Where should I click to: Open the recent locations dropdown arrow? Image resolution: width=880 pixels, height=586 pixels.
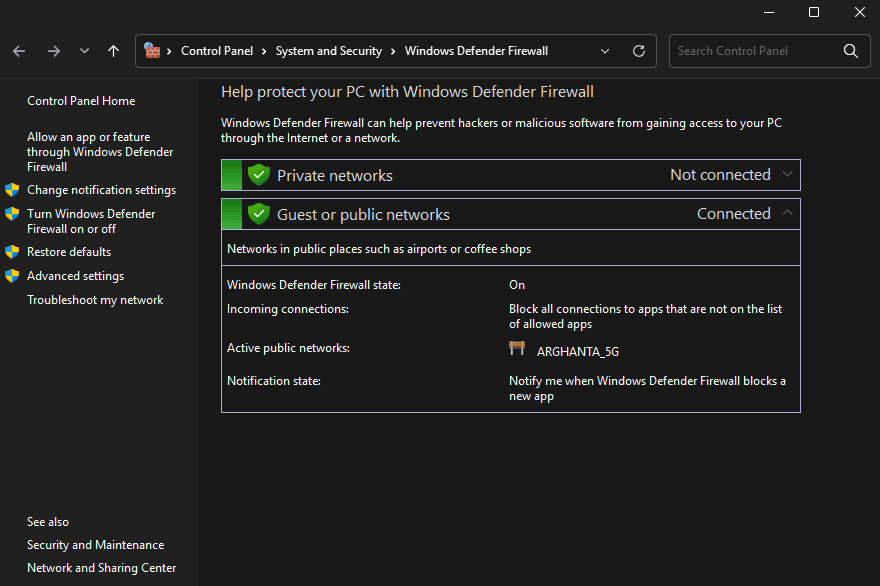pos(84,51)
